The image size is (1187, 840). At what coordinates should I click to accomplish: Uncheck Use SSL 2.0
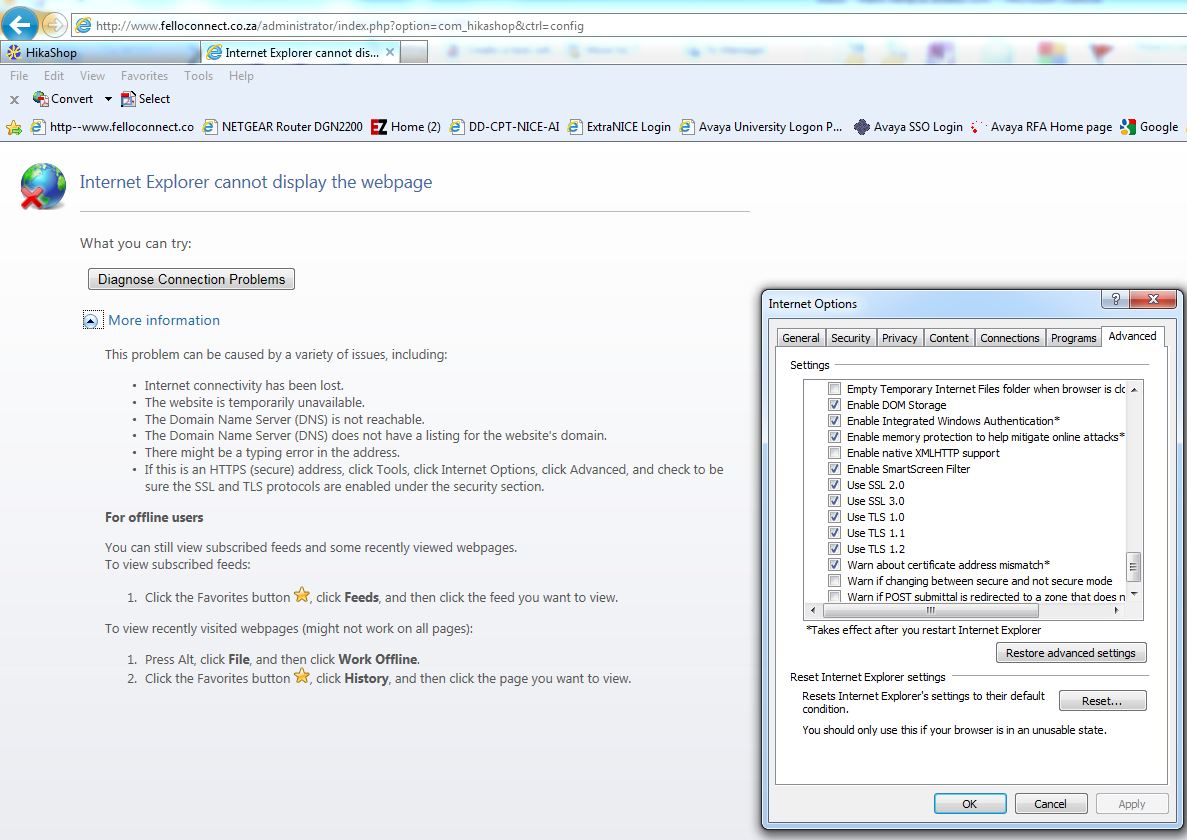pos(834,485)
